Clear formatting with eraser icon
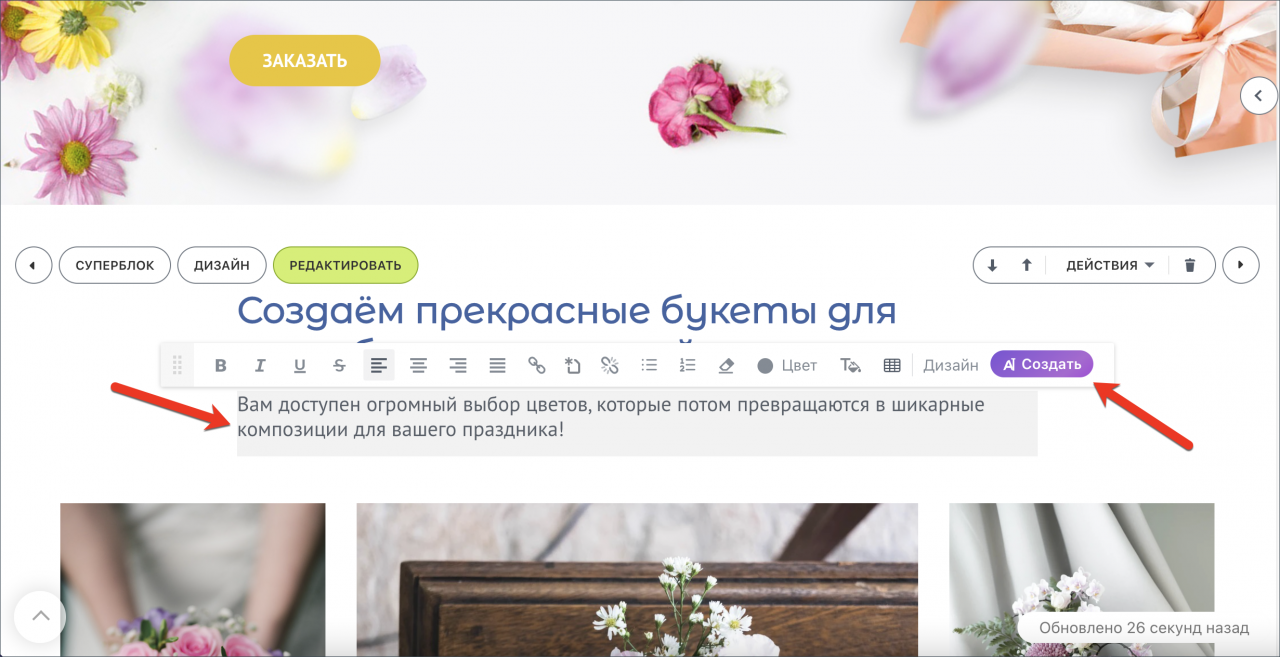Image resolution: width=1280 pixels, height=657 pixels. pyautogui.click(x=727, y=365)
